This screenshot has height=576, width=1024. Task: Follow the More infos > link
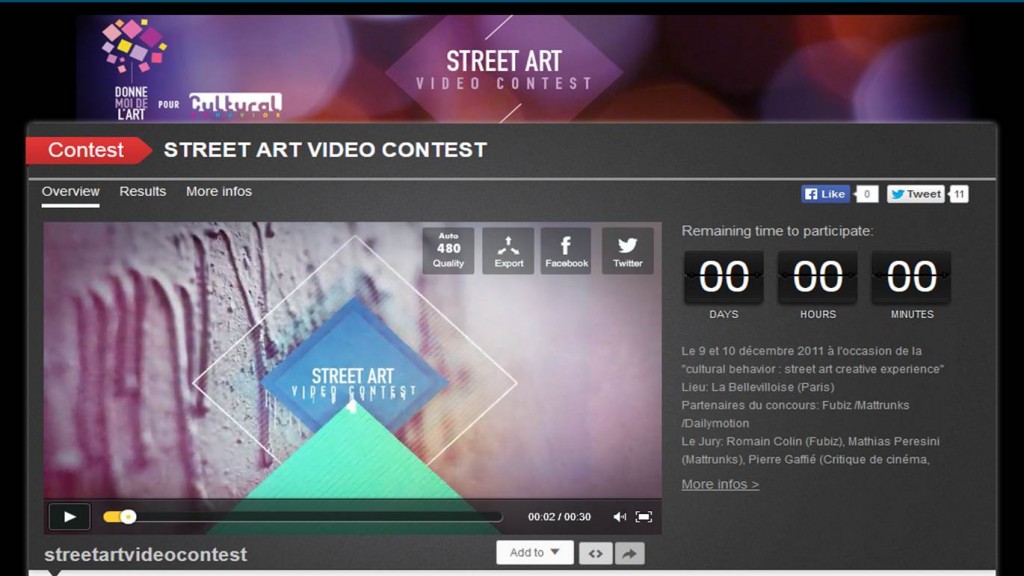(x=720, y=484)
